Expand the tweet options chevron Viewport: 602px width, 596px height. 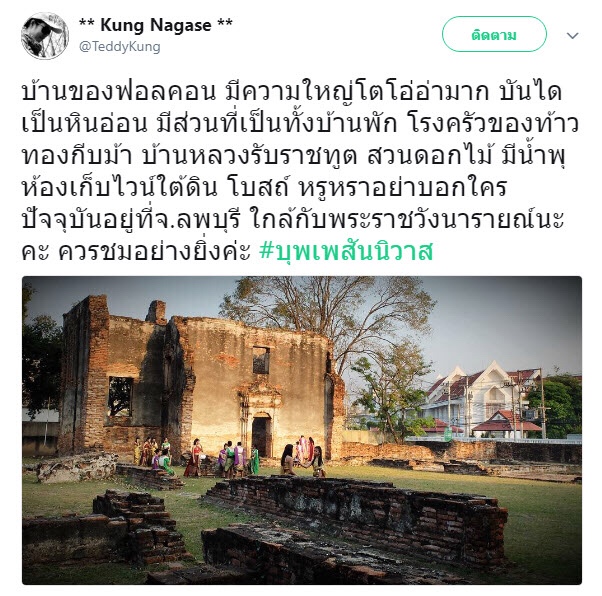tap(572, 36)
